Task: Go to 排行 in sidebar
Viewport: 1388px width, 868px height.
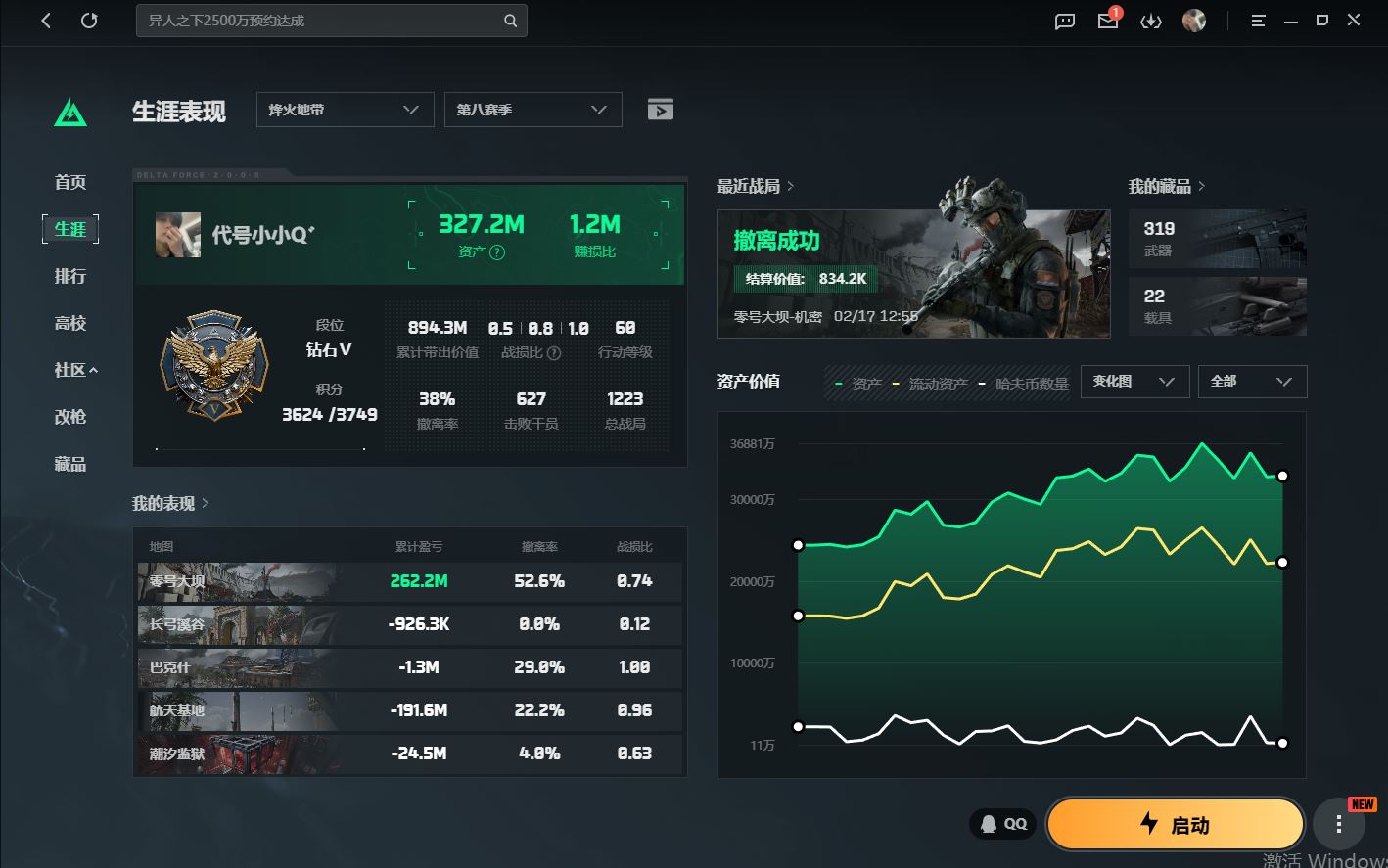Action: pyautogui.click(x=70, y=276)
